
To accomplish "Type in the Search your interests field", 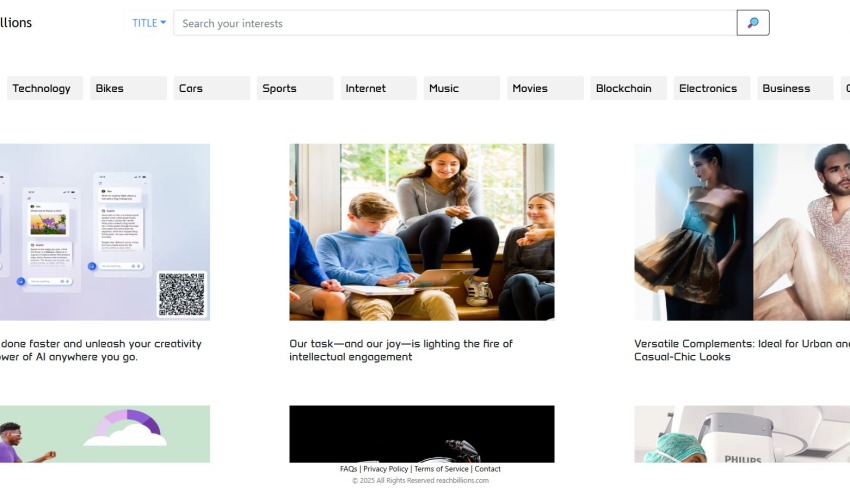I will (454, 23).
